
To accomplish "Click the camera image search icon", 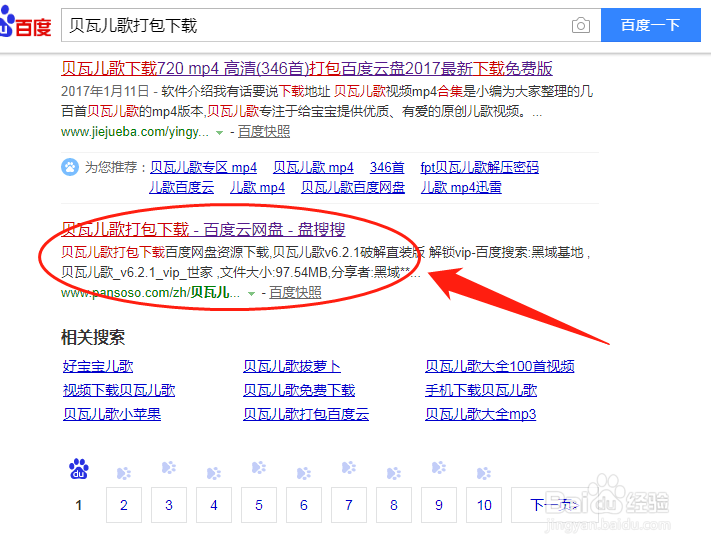I will tap(581, 25).
